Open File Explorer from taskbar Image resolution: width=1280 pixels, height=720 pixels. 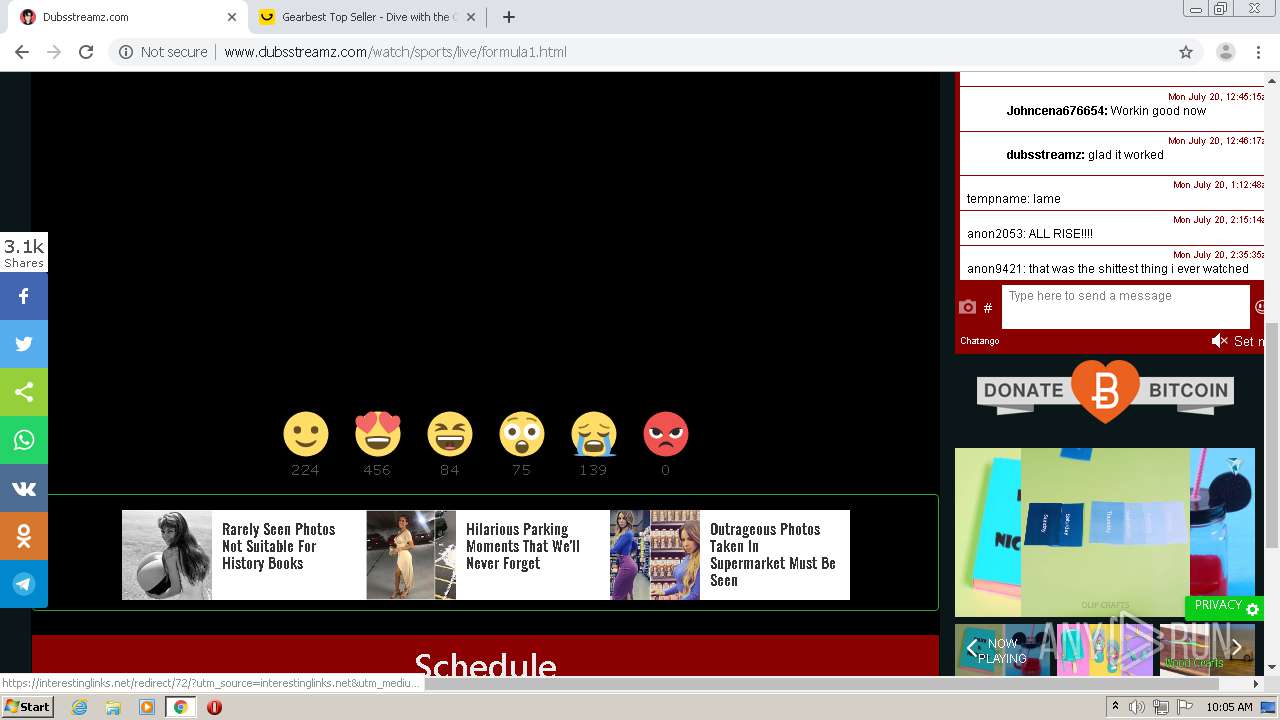113,707
